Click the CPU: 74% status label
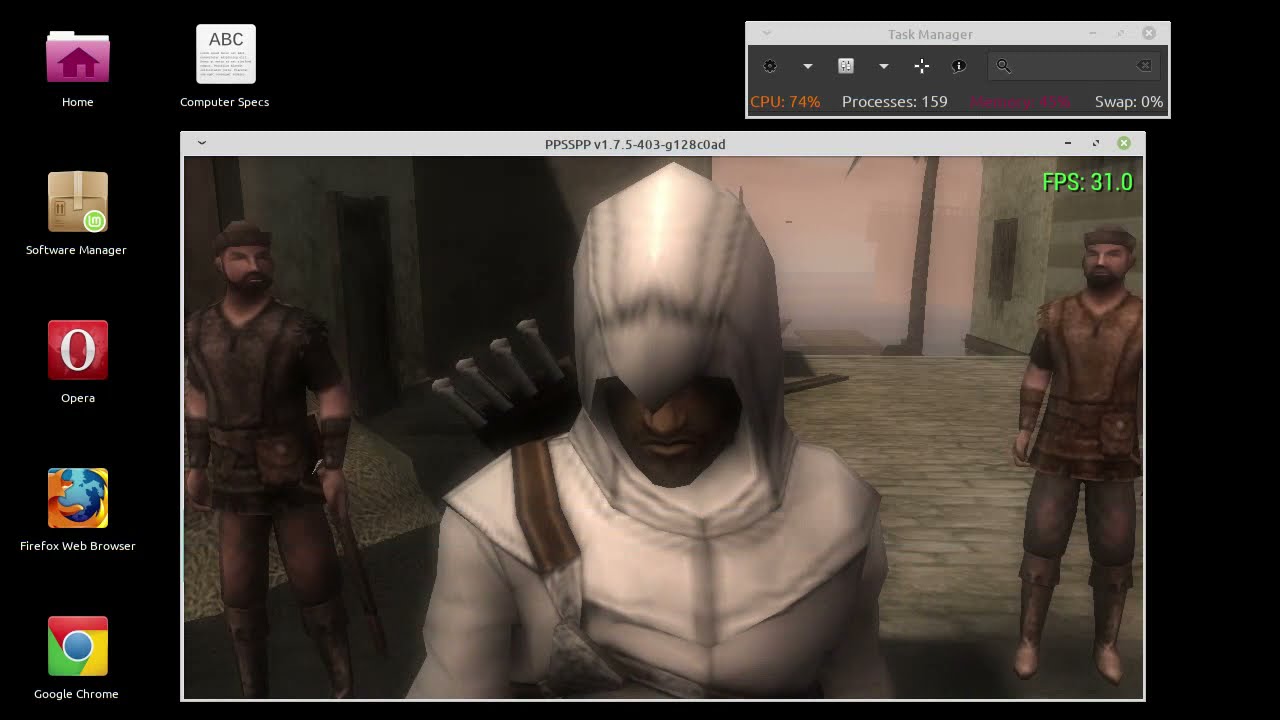The height and width of the screenshot is (720, 1280). (785, 102)
